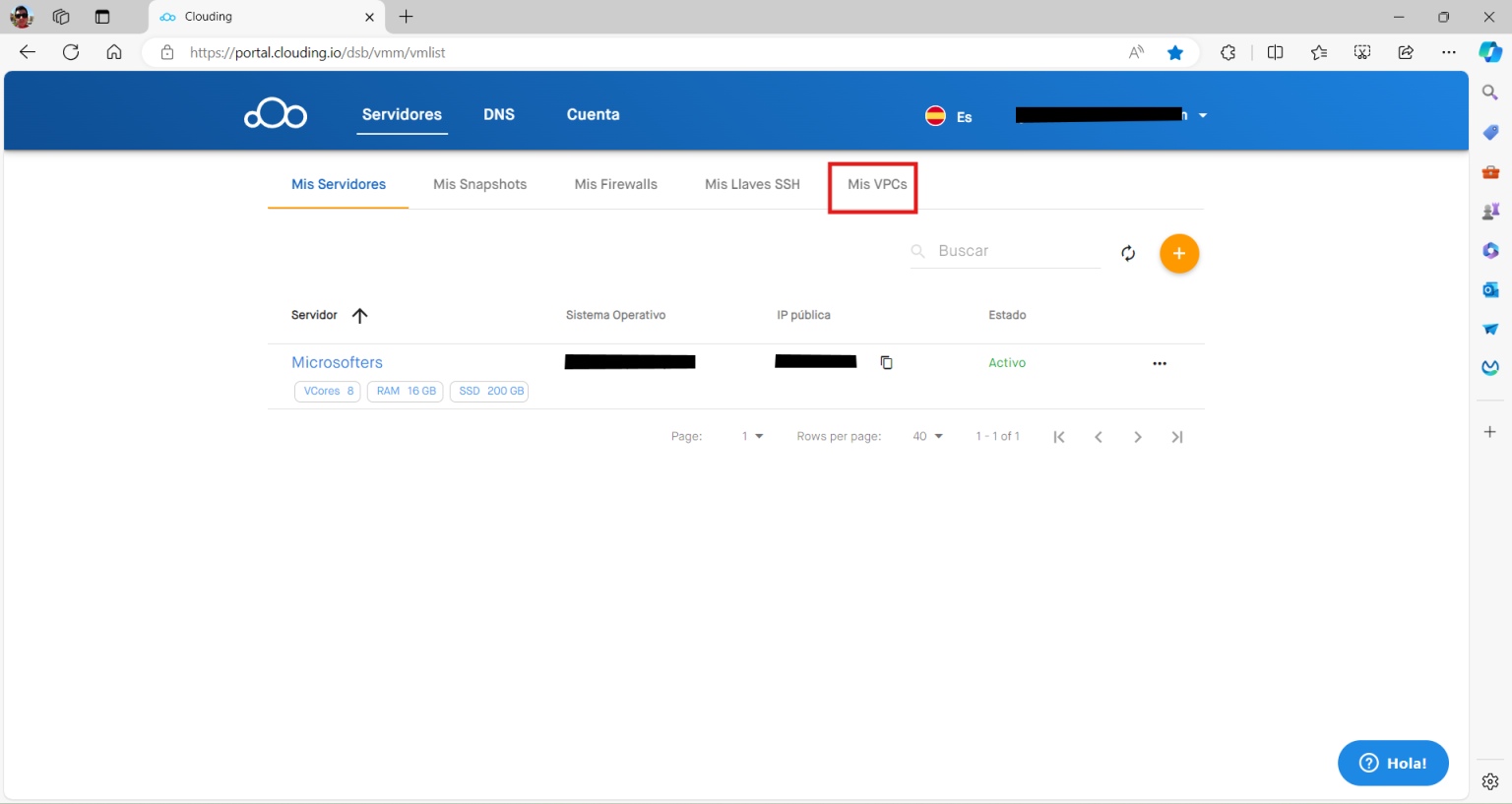Go to the previous page of results

1099,437
